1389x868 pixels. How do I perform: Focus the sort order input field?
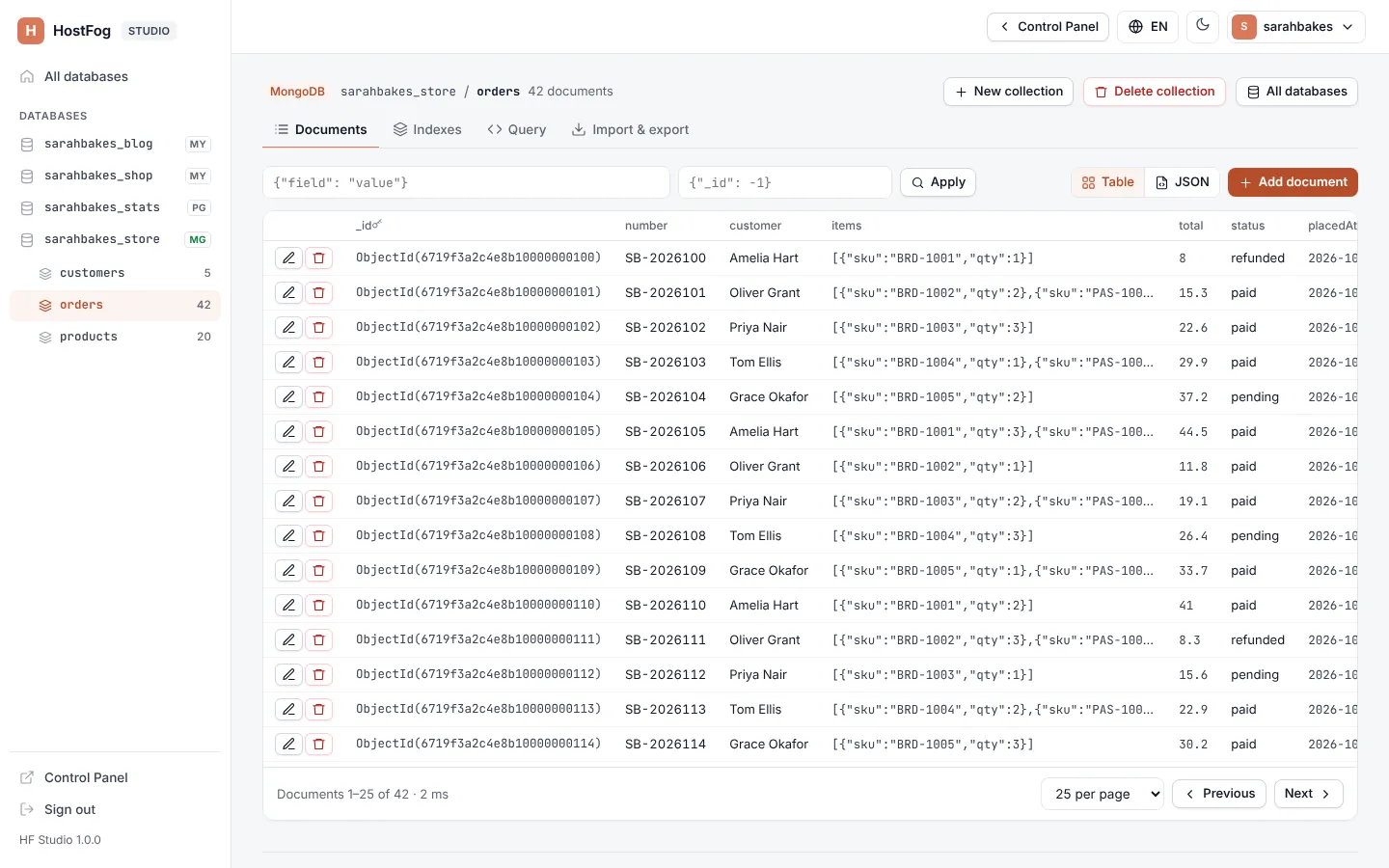[785, 182]
